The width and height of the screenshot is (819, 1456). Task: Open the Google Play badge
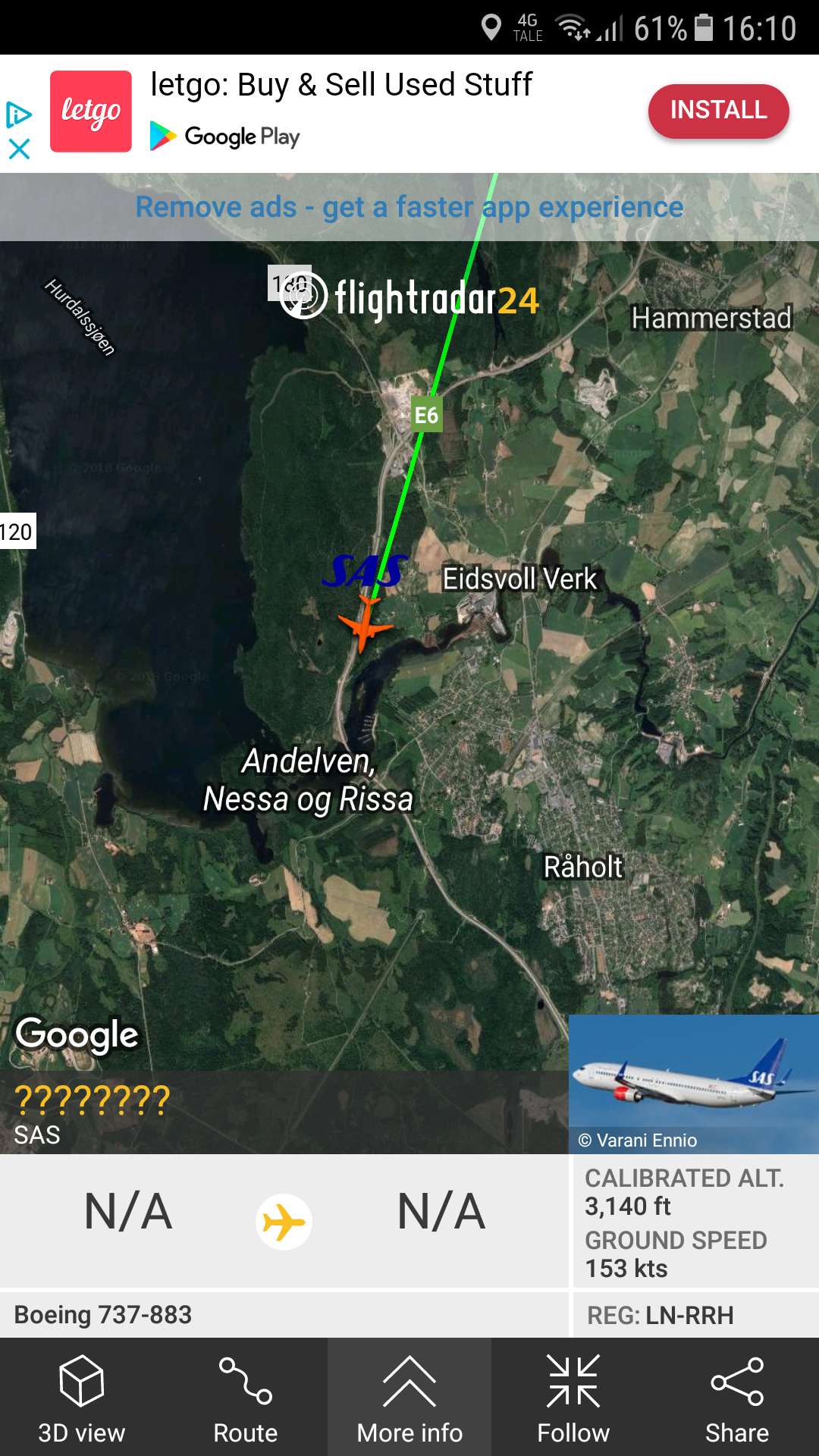(x=225, y=136)
